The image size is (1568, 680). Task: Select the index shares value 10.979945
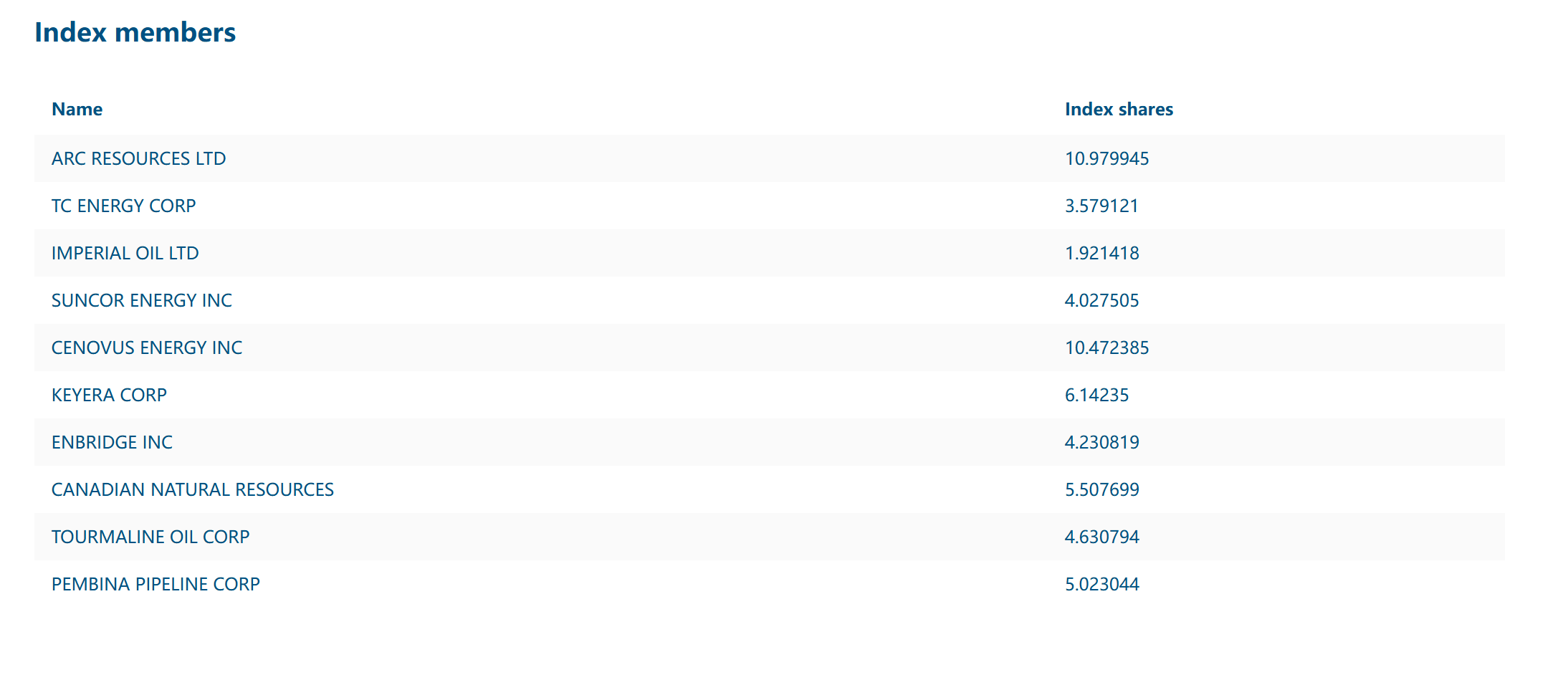1106,158
